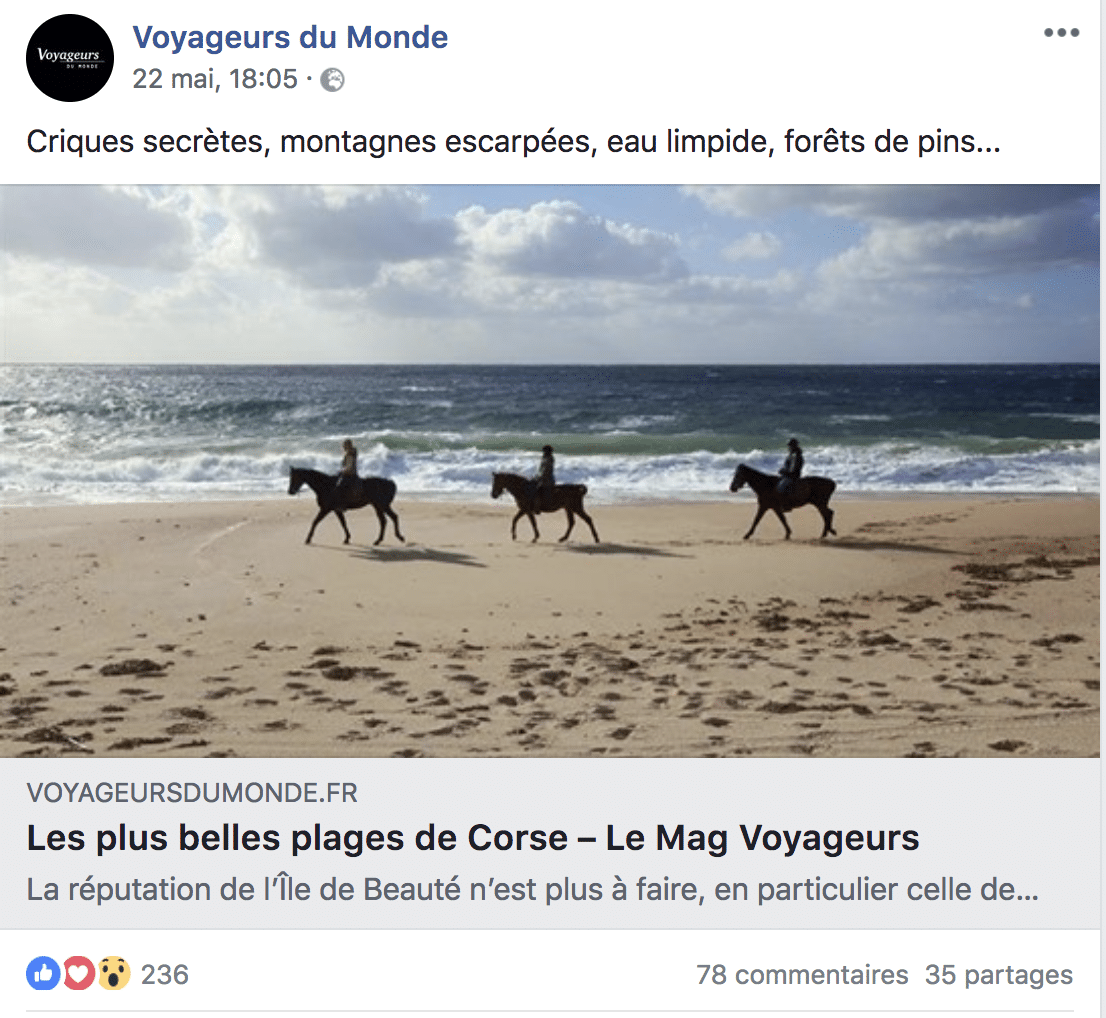Click the cloudy sky area of the link image
The width and height of the screenshot is (1106, 1018).
click(x=550, y=274)
